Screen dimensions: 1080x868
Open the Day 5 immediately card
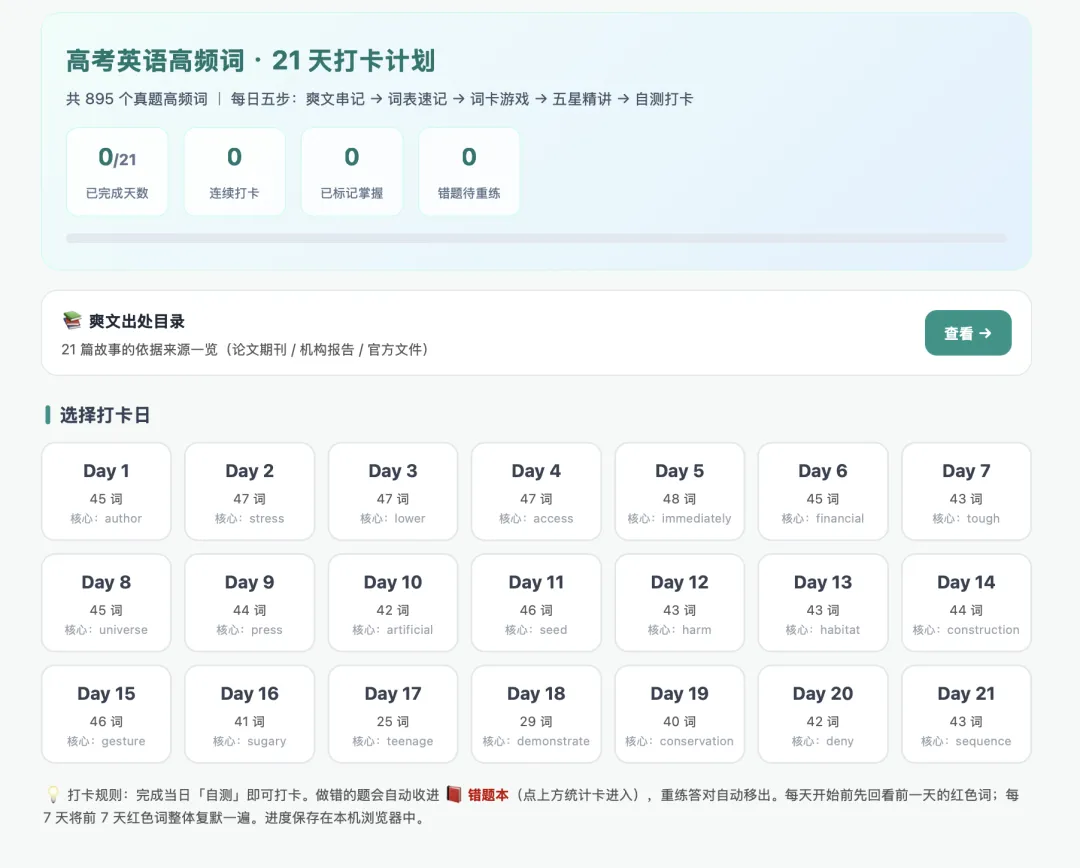tap(679, 491)
